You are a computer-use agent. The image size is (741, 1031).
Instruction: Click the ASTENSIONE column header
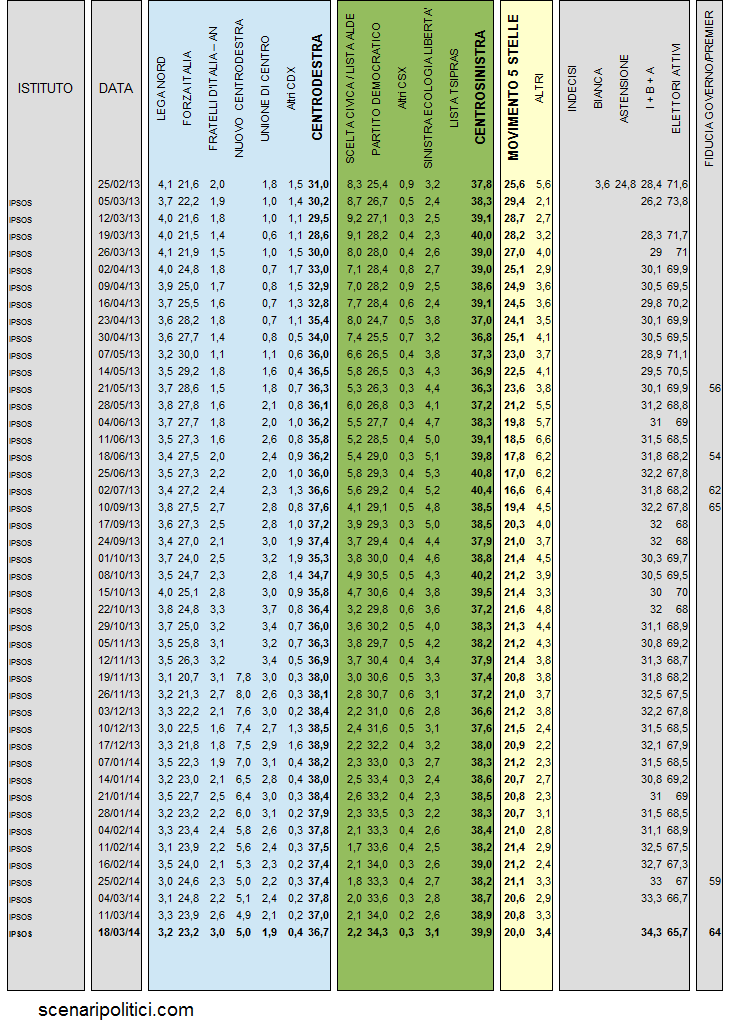pos(624,89)
